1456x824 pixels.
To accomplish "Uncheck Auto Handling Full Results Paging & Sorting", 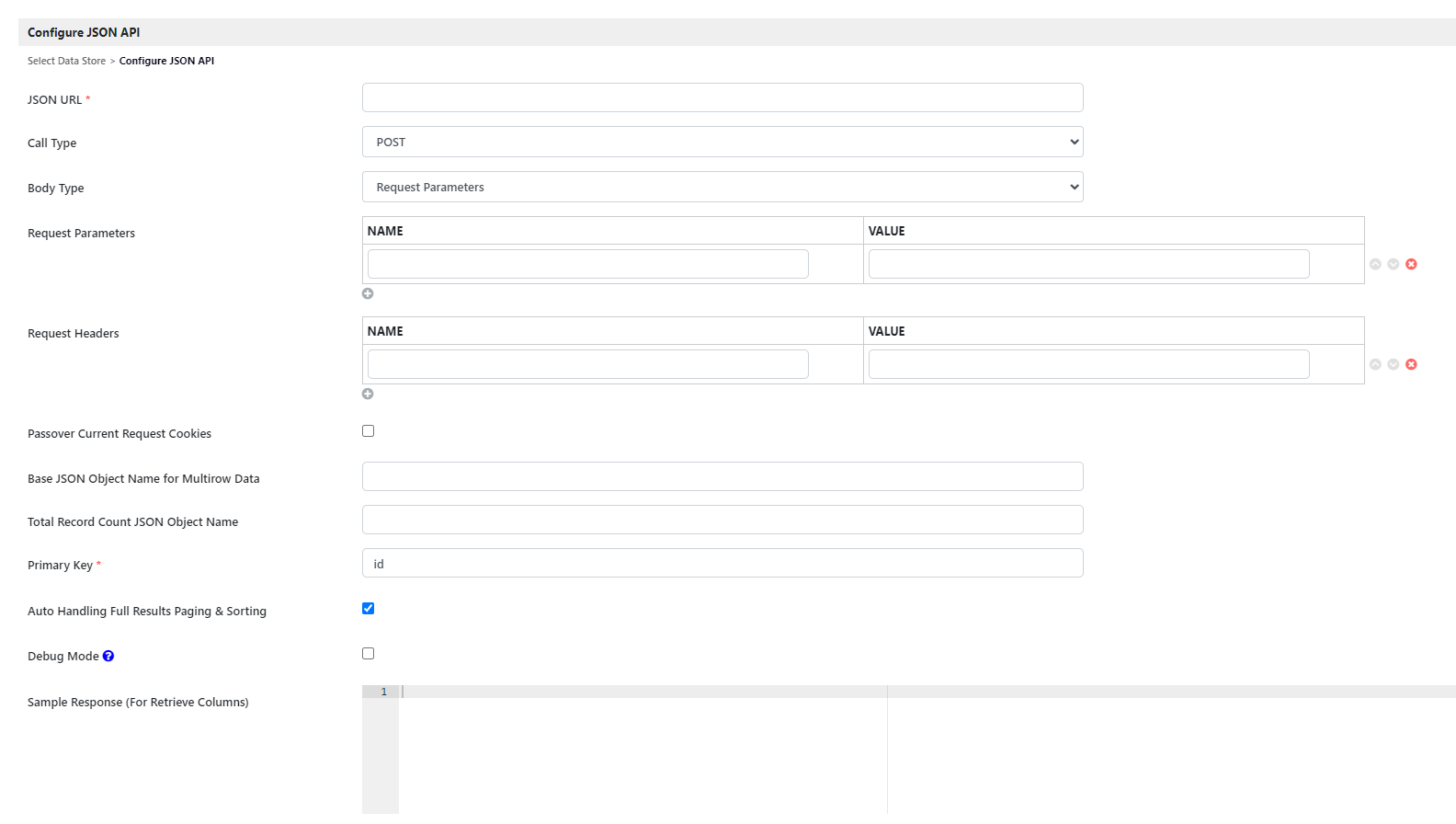I will (x=368, y=608).
